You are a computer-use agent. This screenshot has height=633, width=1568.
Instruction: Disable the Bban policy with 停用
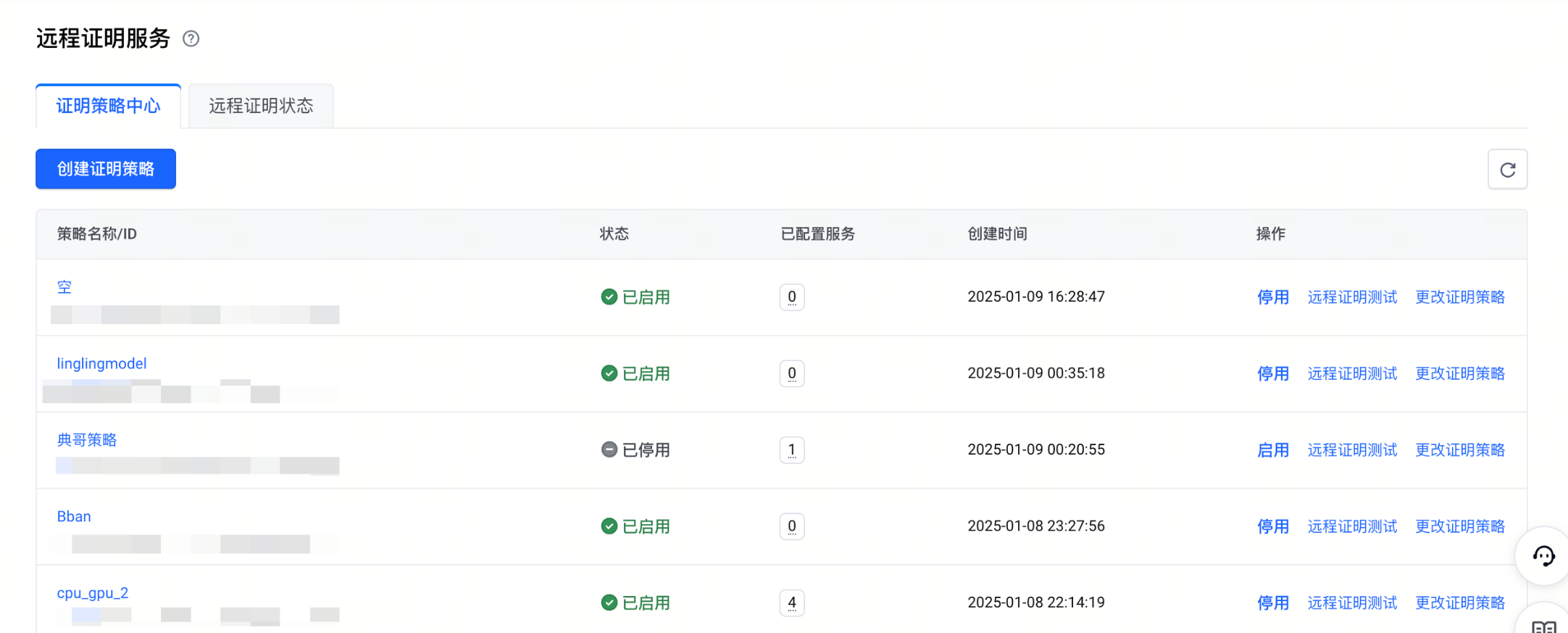pos(1272,526)
